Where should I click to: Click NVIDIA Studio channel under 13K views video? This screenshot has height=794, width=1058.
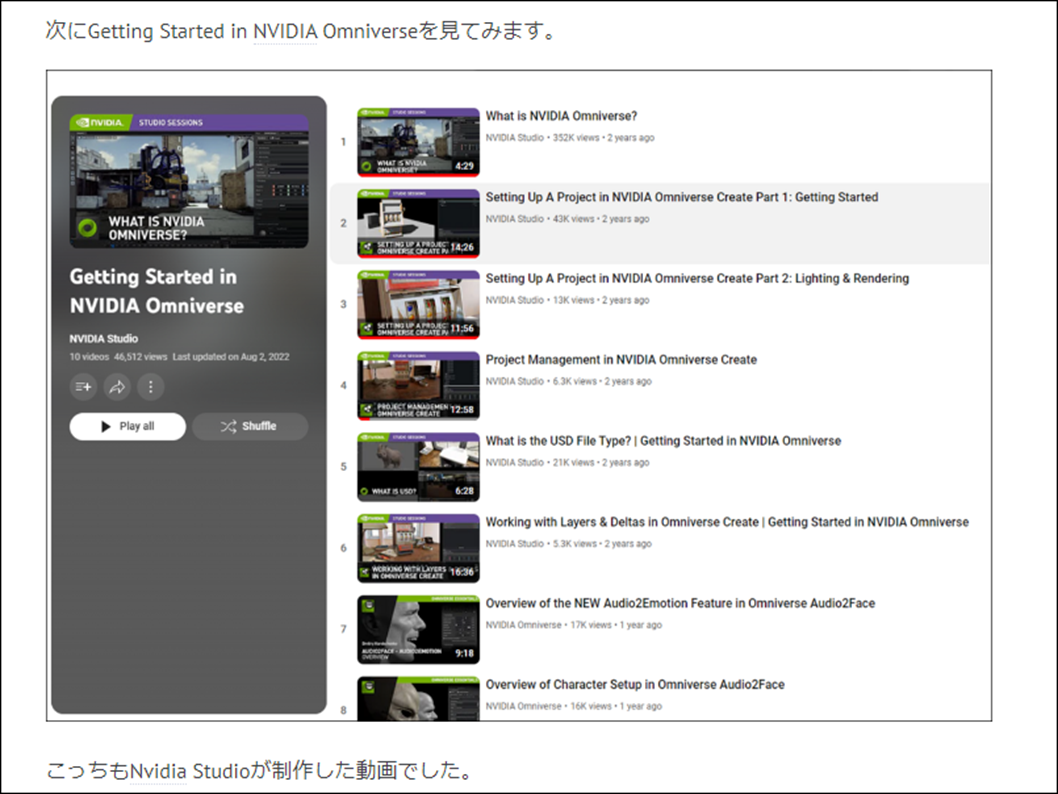click(x=514, y=300)
